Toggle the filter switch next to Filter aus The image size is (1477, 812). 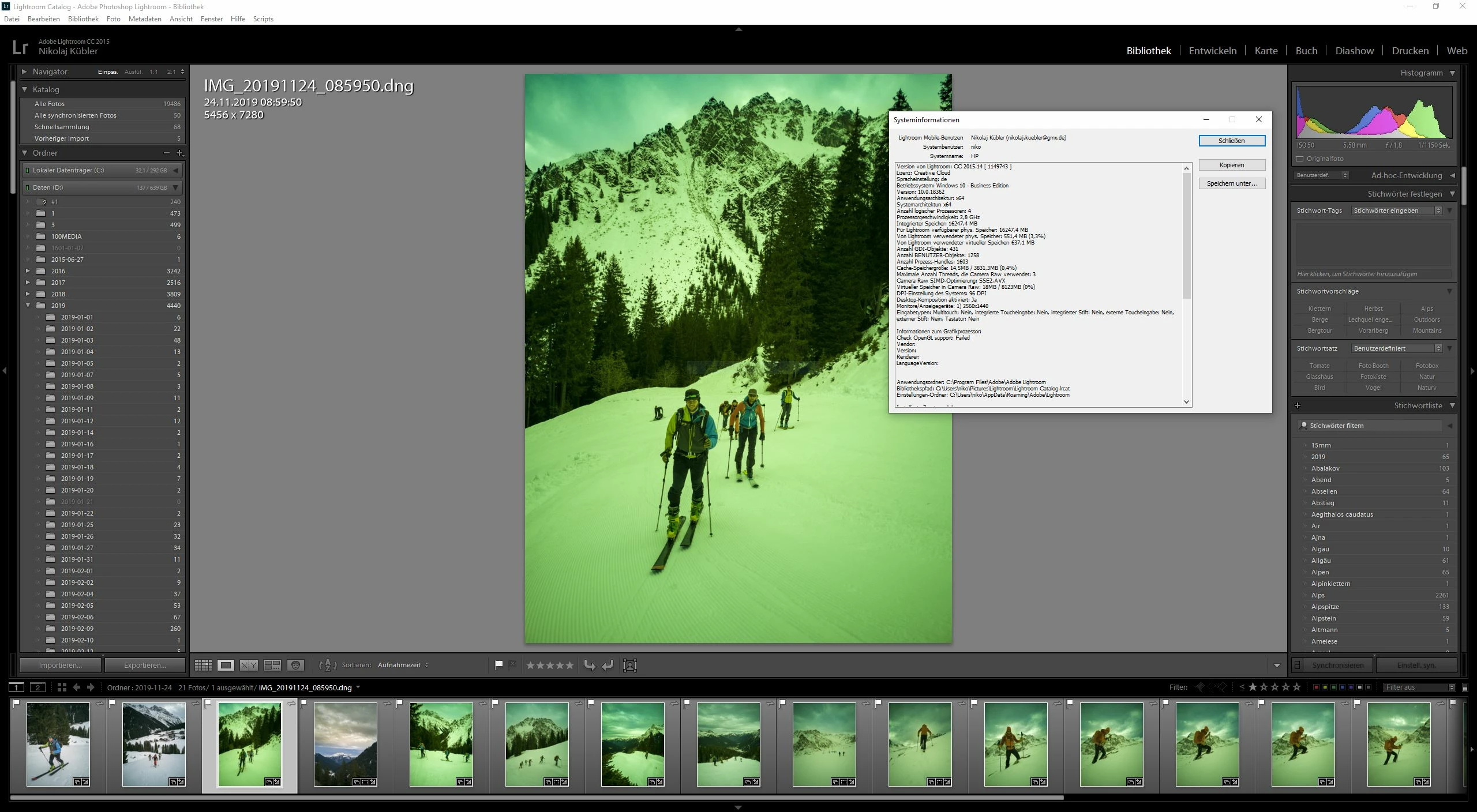tap(1465, 687)
